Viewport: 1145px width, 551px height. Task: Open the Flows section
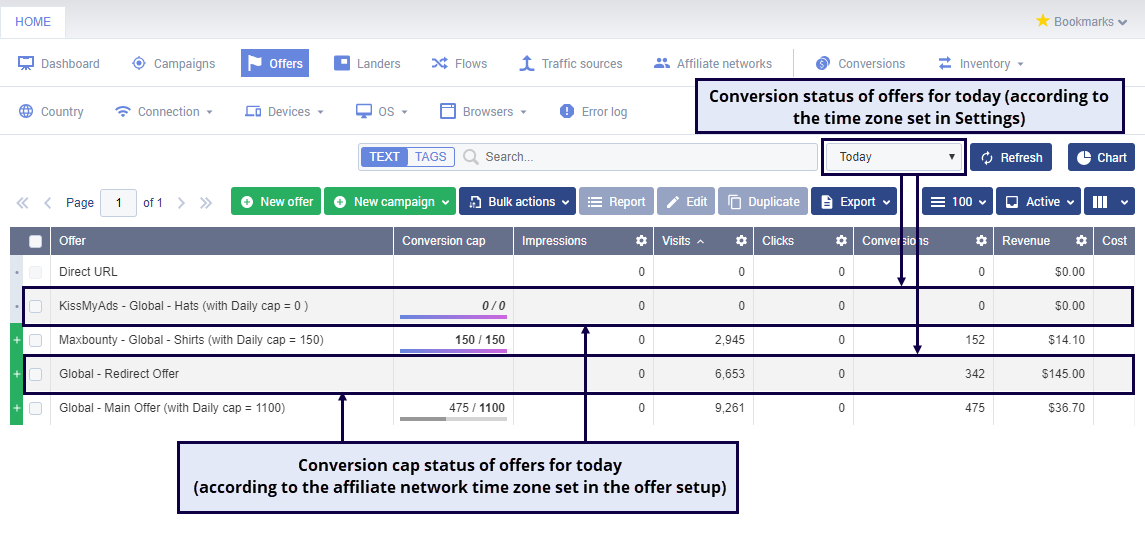(x=459, y=63)
